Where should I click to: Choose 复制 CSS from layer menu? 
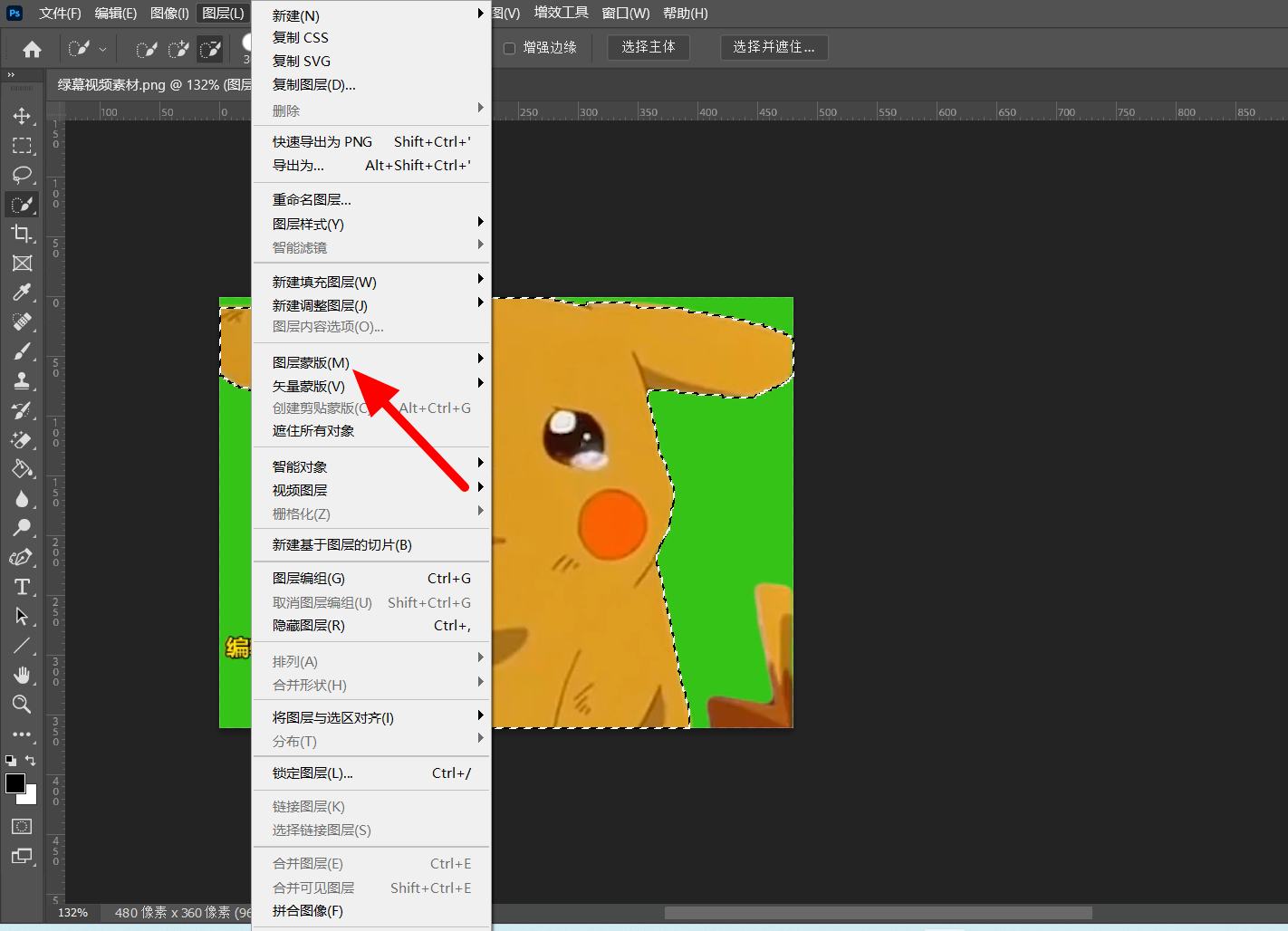tap(371, 37)
